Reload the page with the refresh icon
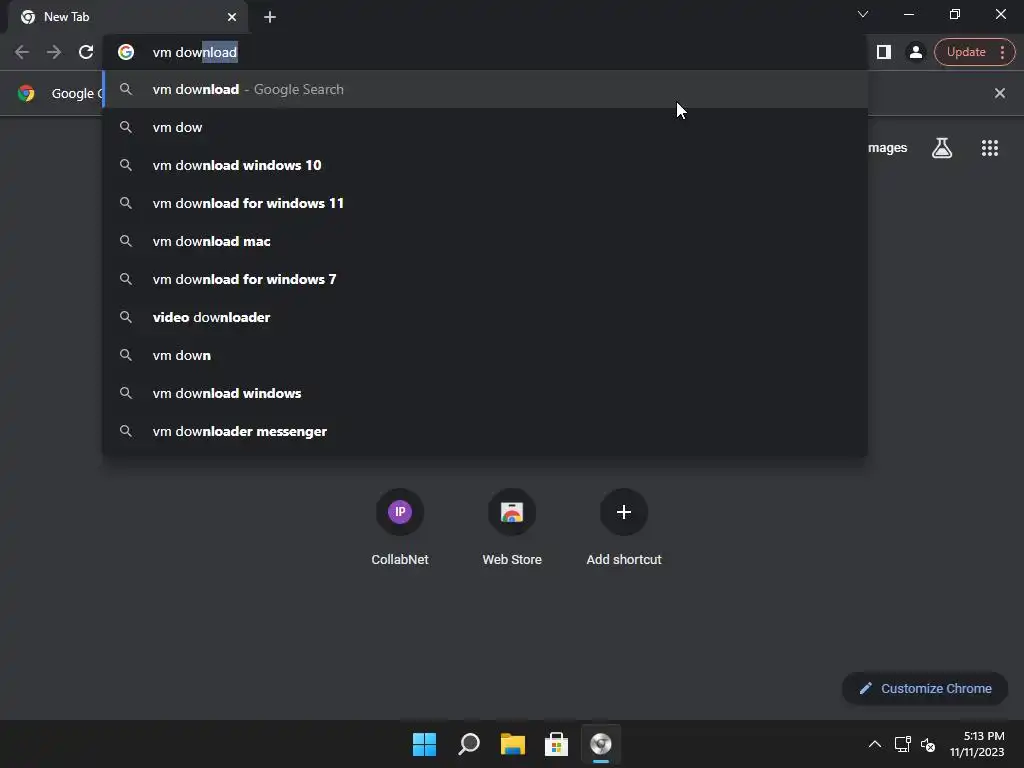Viewport: 1024px width, 768px height. coord(86,52)
